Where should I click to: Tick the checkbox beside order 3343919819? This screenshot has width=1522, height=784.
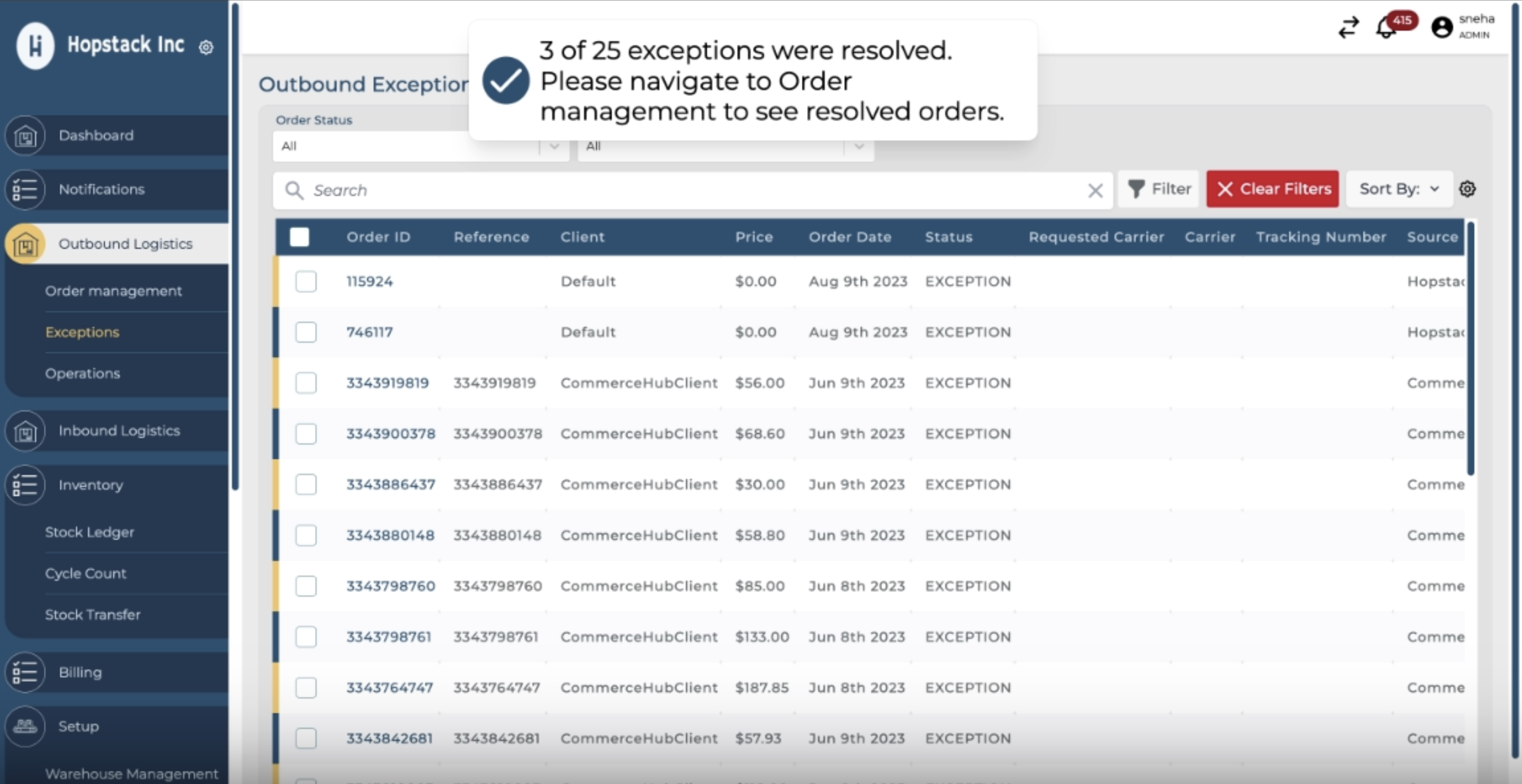coord(306,383)
